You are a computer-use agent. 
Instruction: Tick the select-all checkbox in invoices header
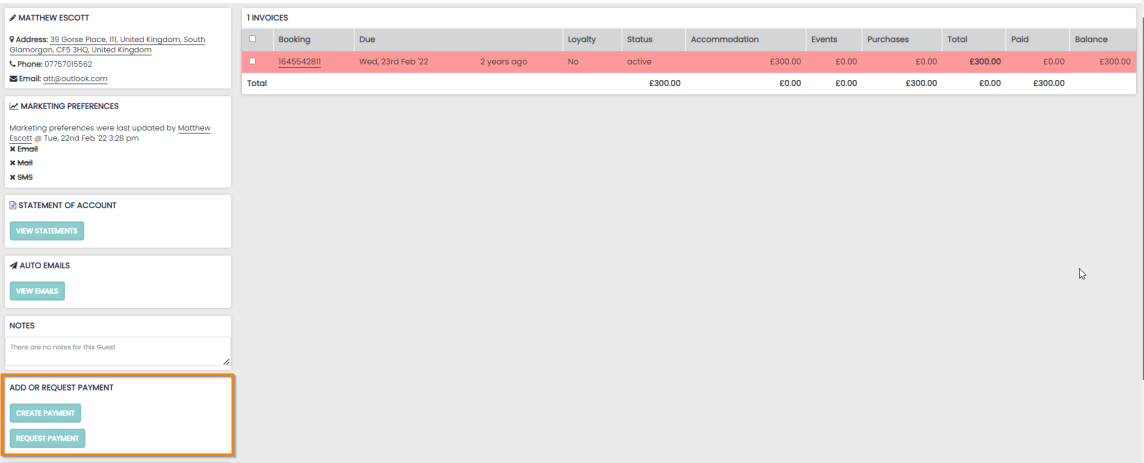(x=252, y=39)
